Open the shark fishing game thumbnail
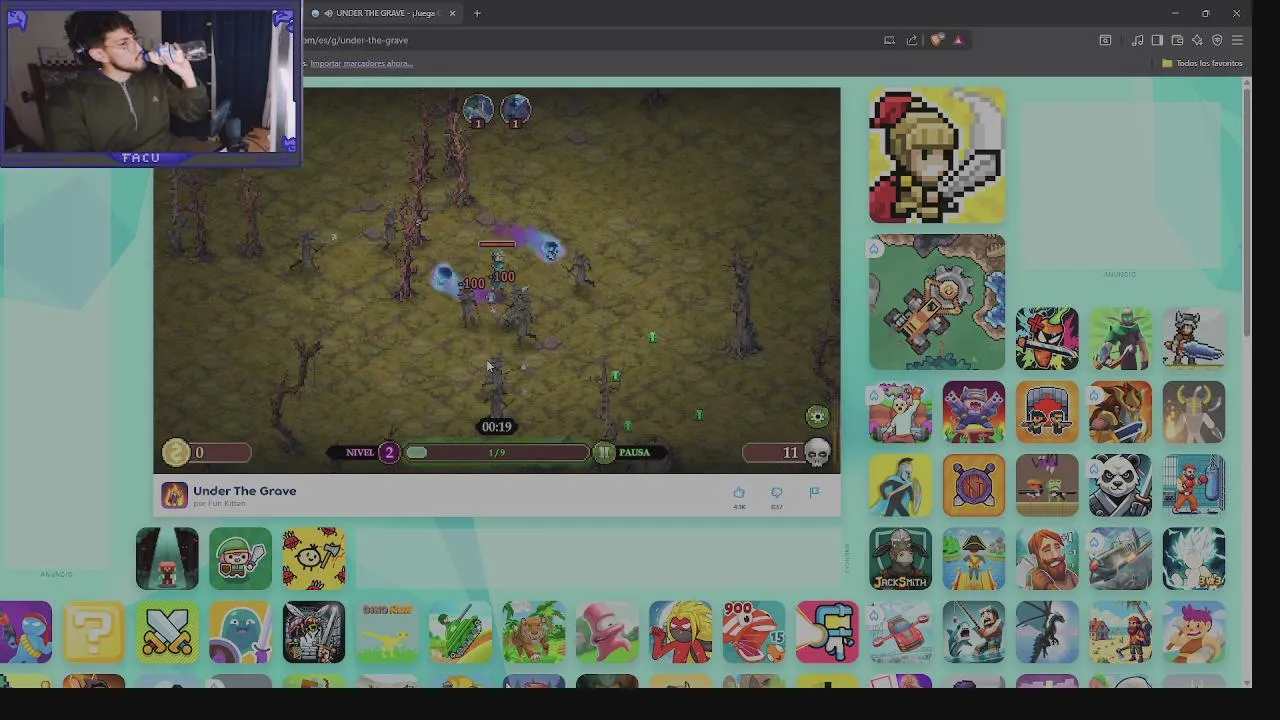 (974, 632)
